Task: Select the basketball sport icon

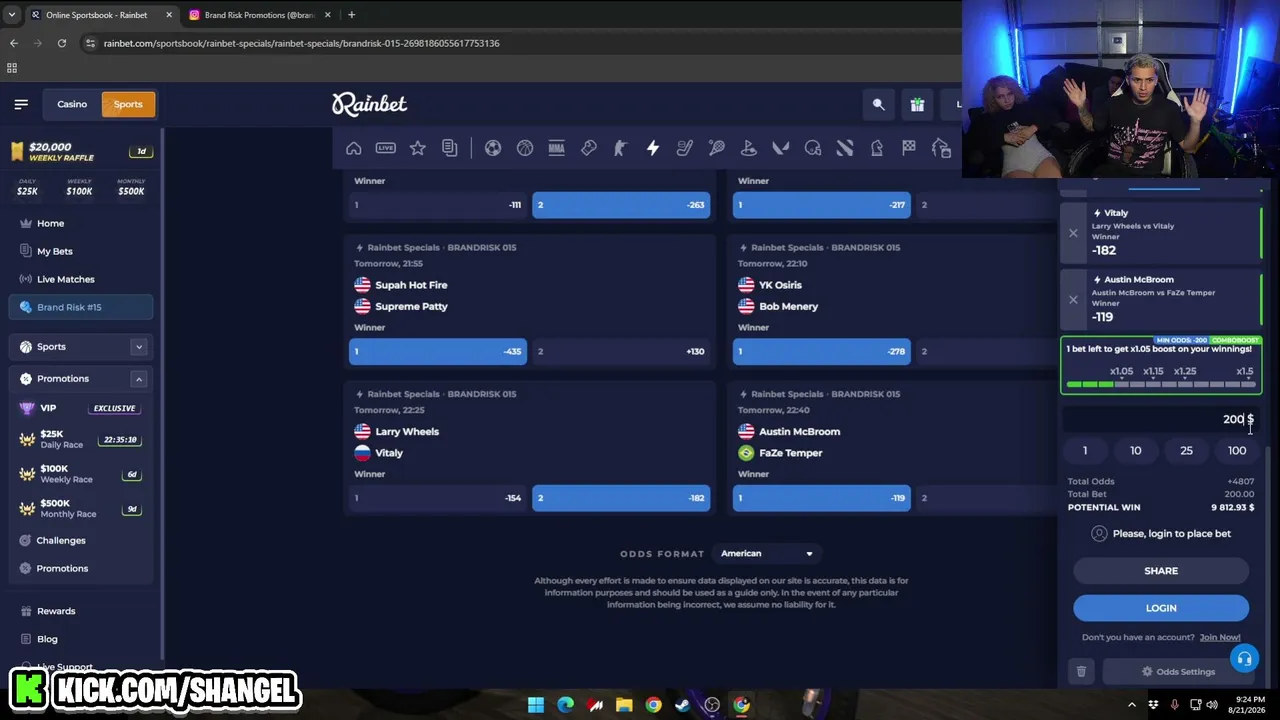Action: pyautogui.click(x=525, y=148)
